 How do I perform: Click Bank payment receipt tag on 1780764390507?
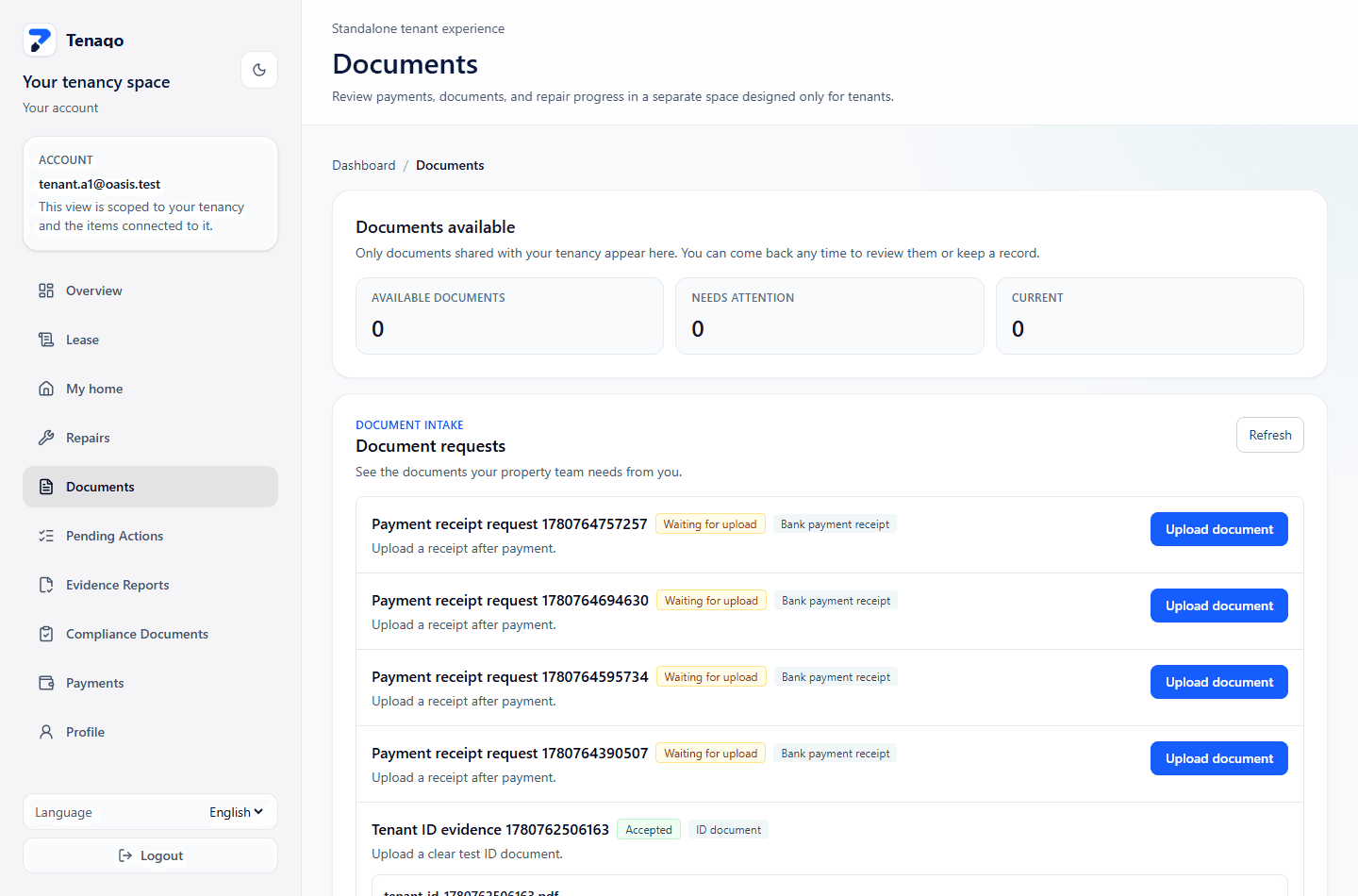coord(835,754)
